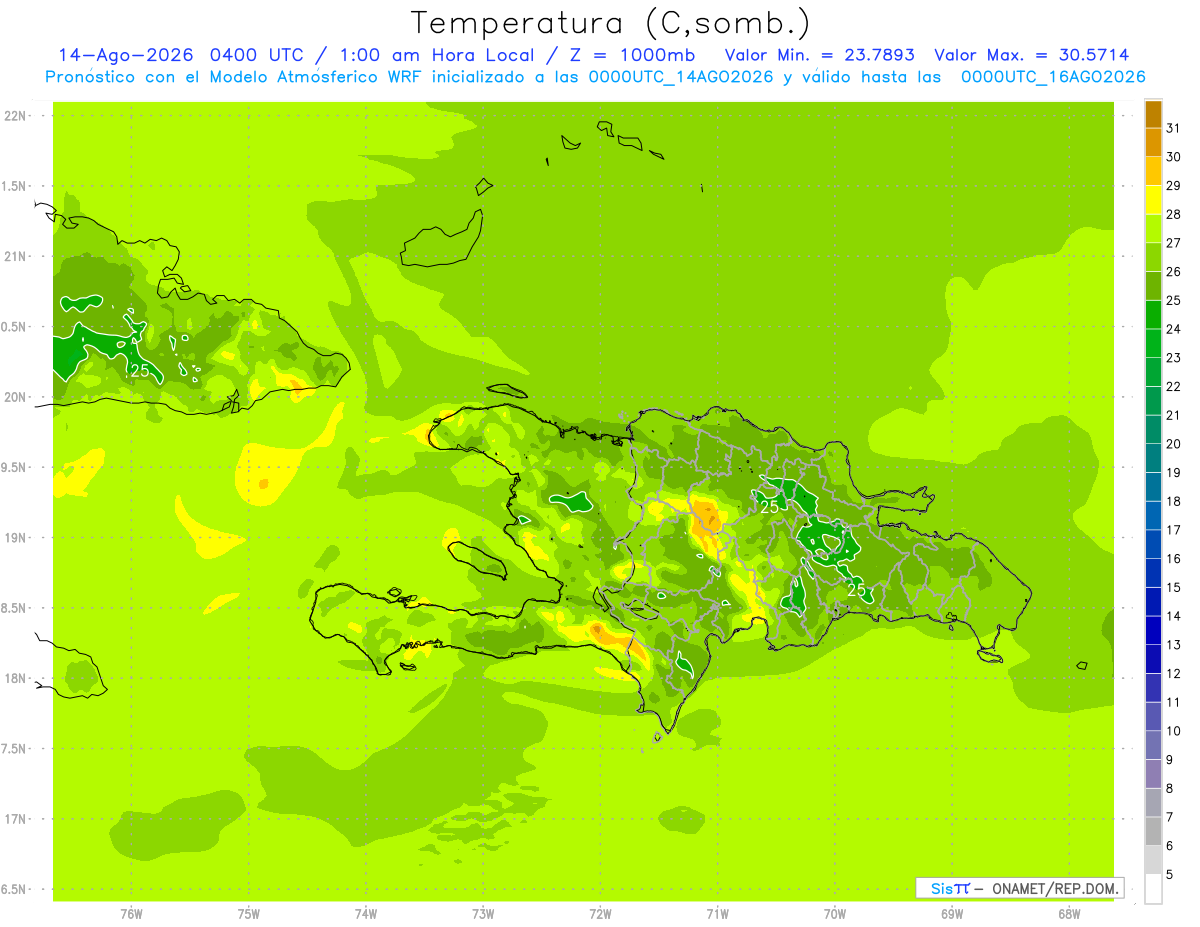Click the '25' contour label over Cuba
This screenshot has width=1200, height=927.
[x=140, y=371]
